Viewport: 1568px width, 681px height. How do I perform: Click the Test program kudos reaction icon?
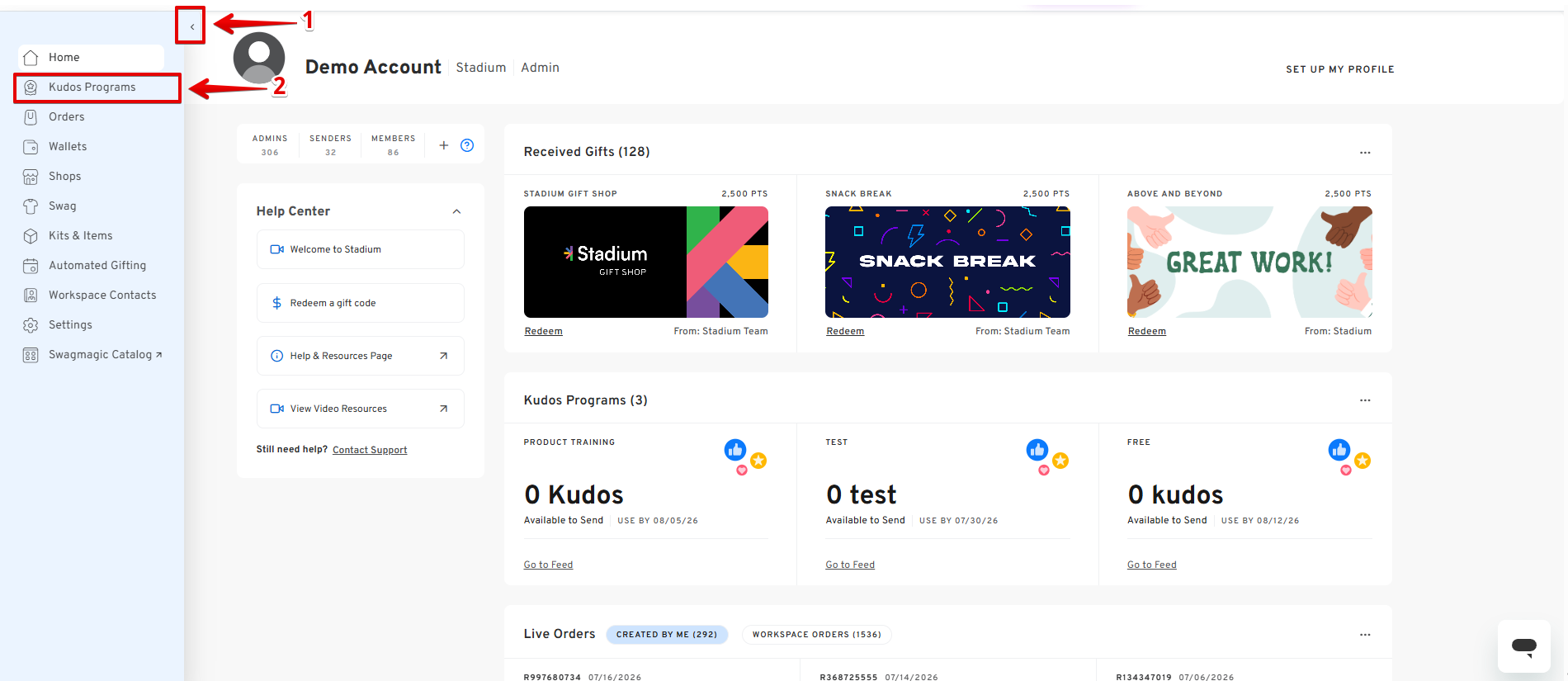1048,456
